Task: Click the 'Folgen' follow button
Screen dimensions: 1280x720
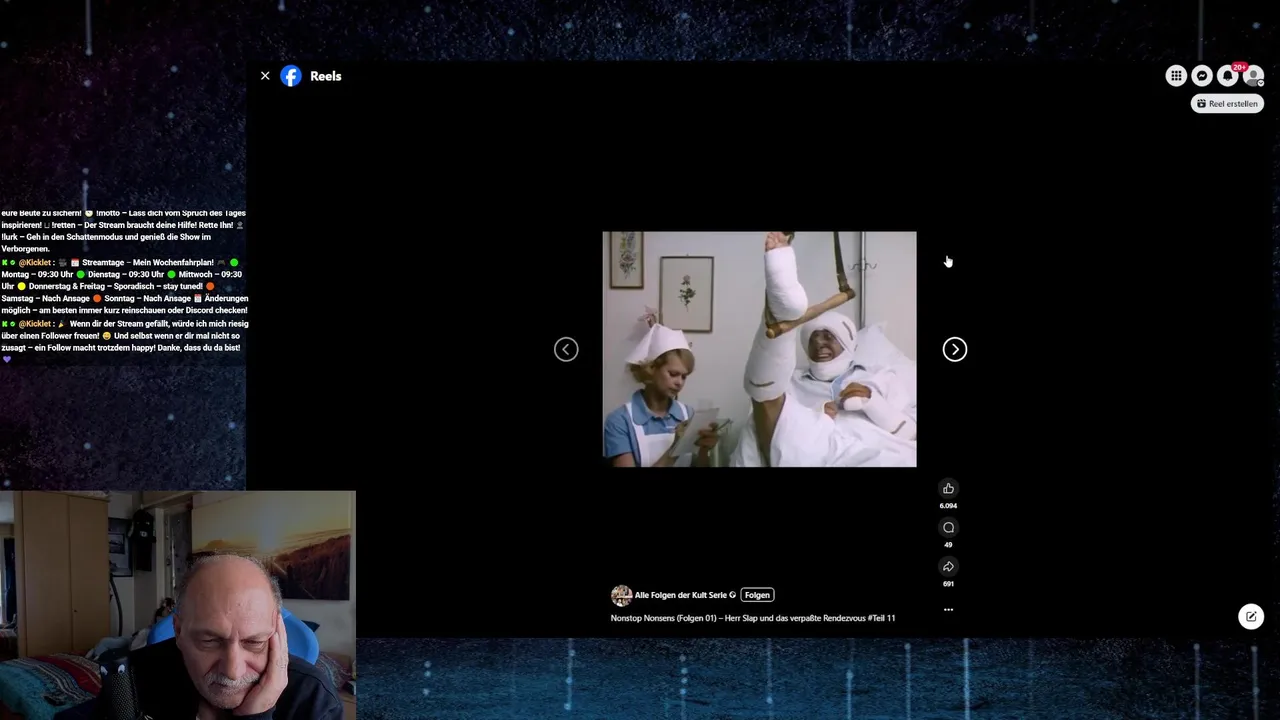Action: pos(757,595)
